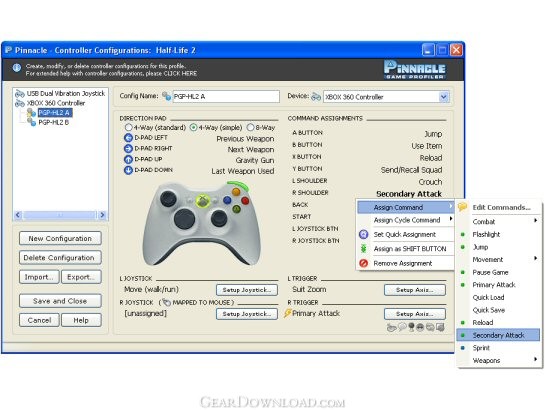Follow the CLICK HERE help link
Image resolution: width=545 pixels, height=410 pixels.
(180, 74)
